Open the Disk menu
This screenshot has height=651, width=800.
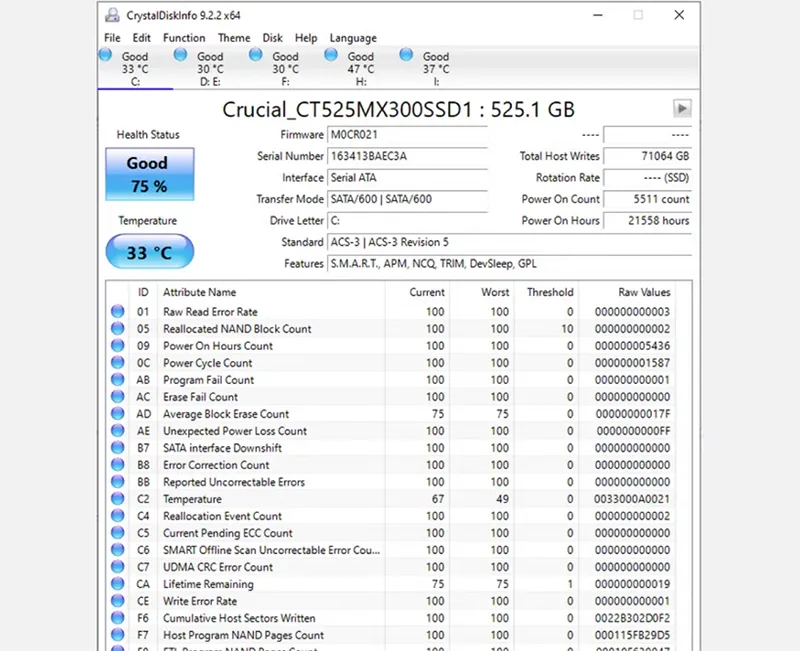pyautogui.click(x=273, y=38)
